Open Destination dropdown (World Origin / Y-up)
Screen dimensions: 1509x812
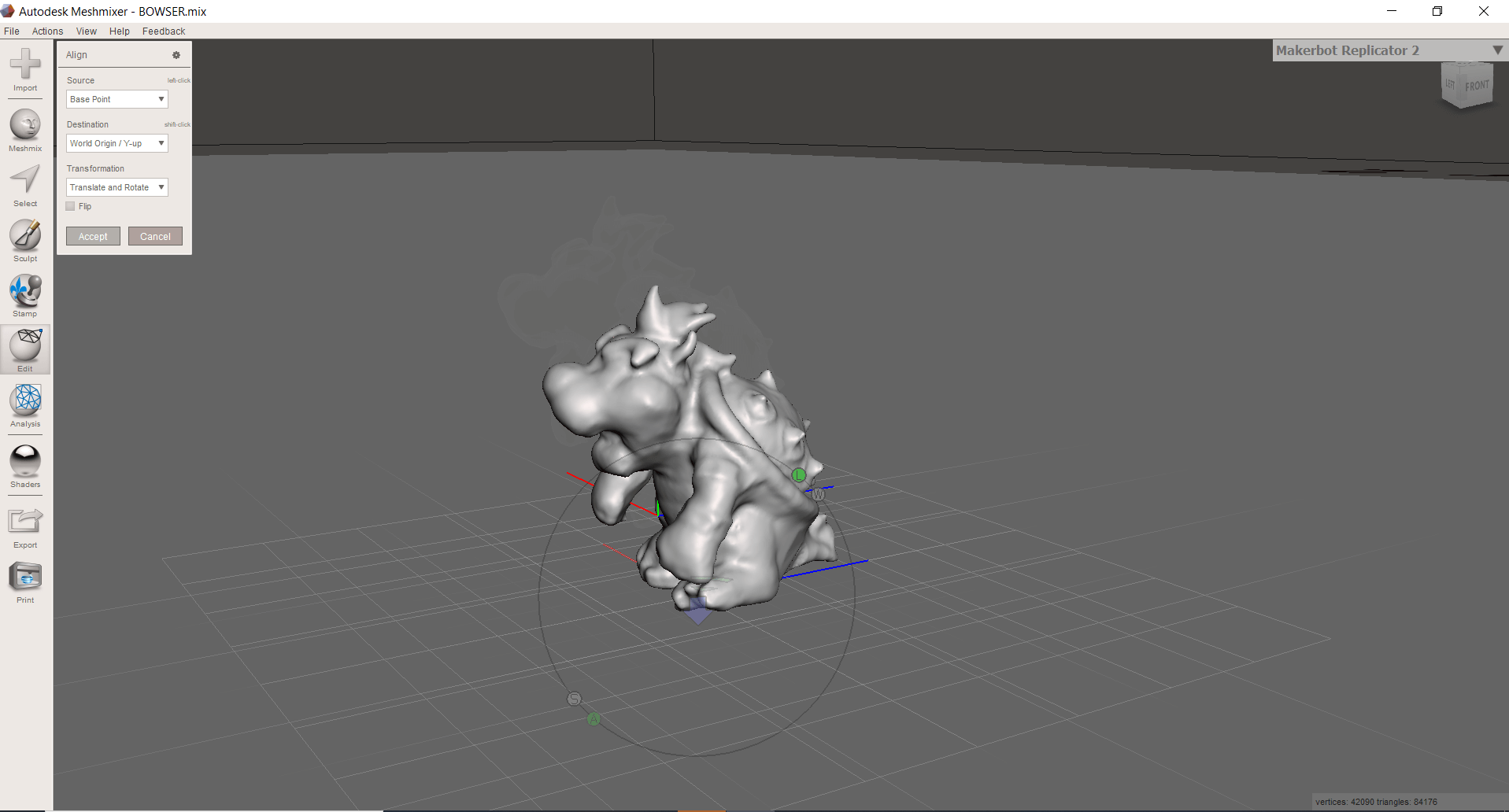117,143
